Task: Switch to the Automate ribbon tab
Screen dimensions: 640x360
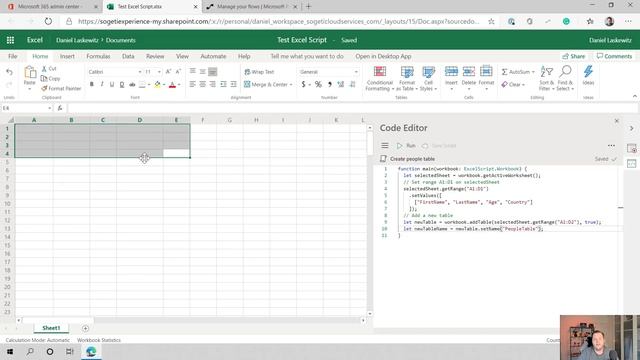Action: point(213,56)
